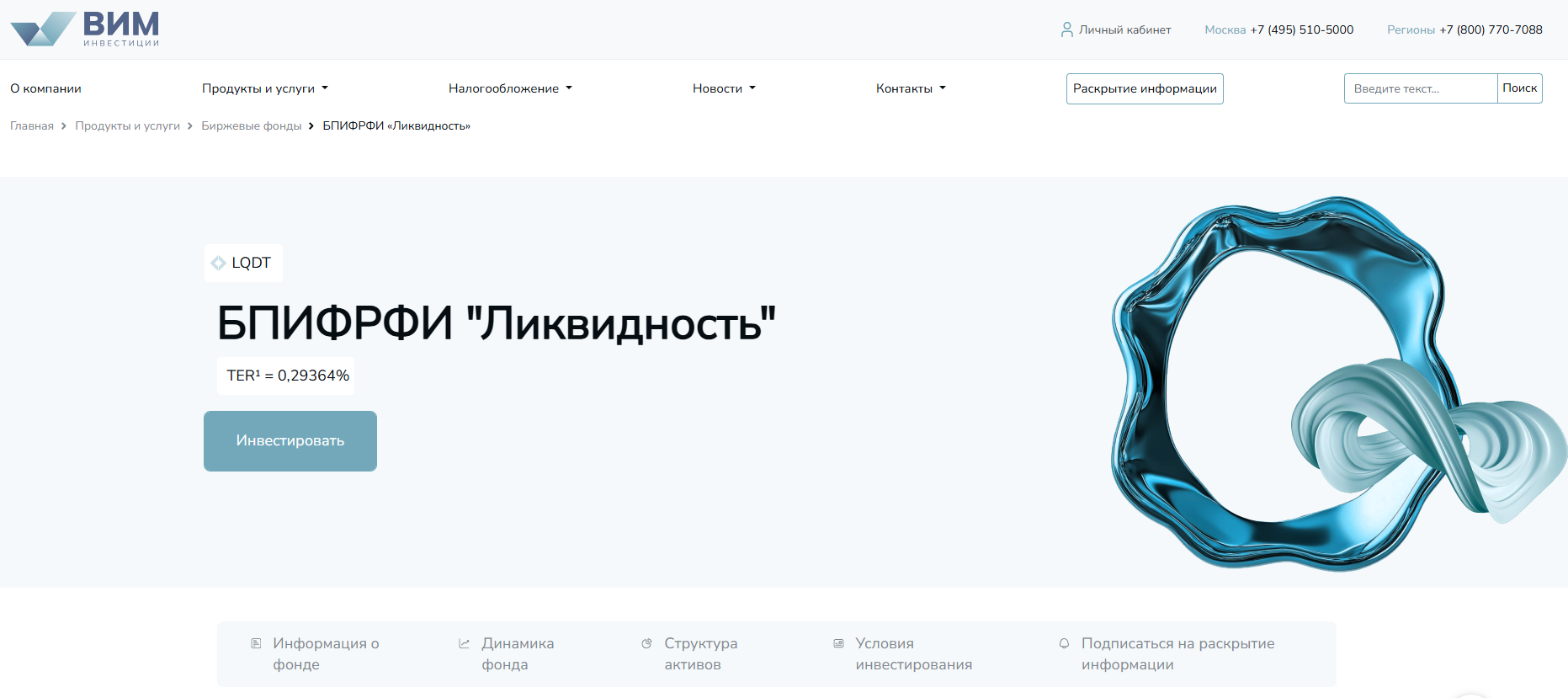Click the Инвестировать button
The width and height of the screenshot is (1568, 698).
coord(290,441)
